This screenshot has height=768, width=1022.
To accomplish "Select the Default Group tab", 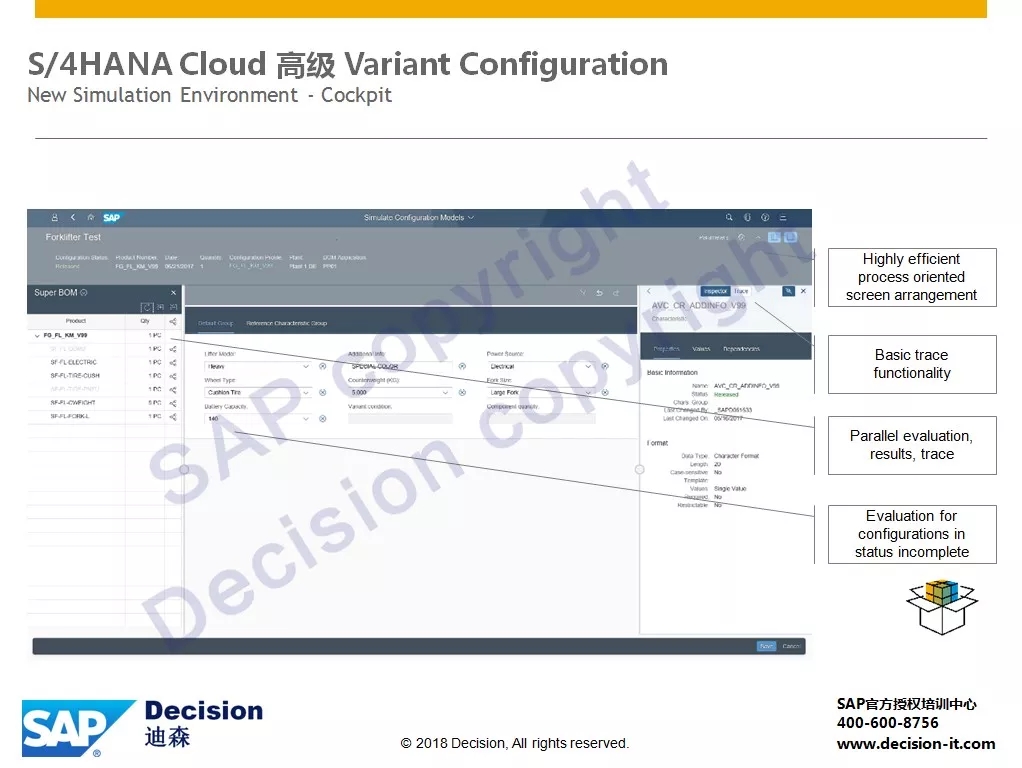I will click(216, 323).
